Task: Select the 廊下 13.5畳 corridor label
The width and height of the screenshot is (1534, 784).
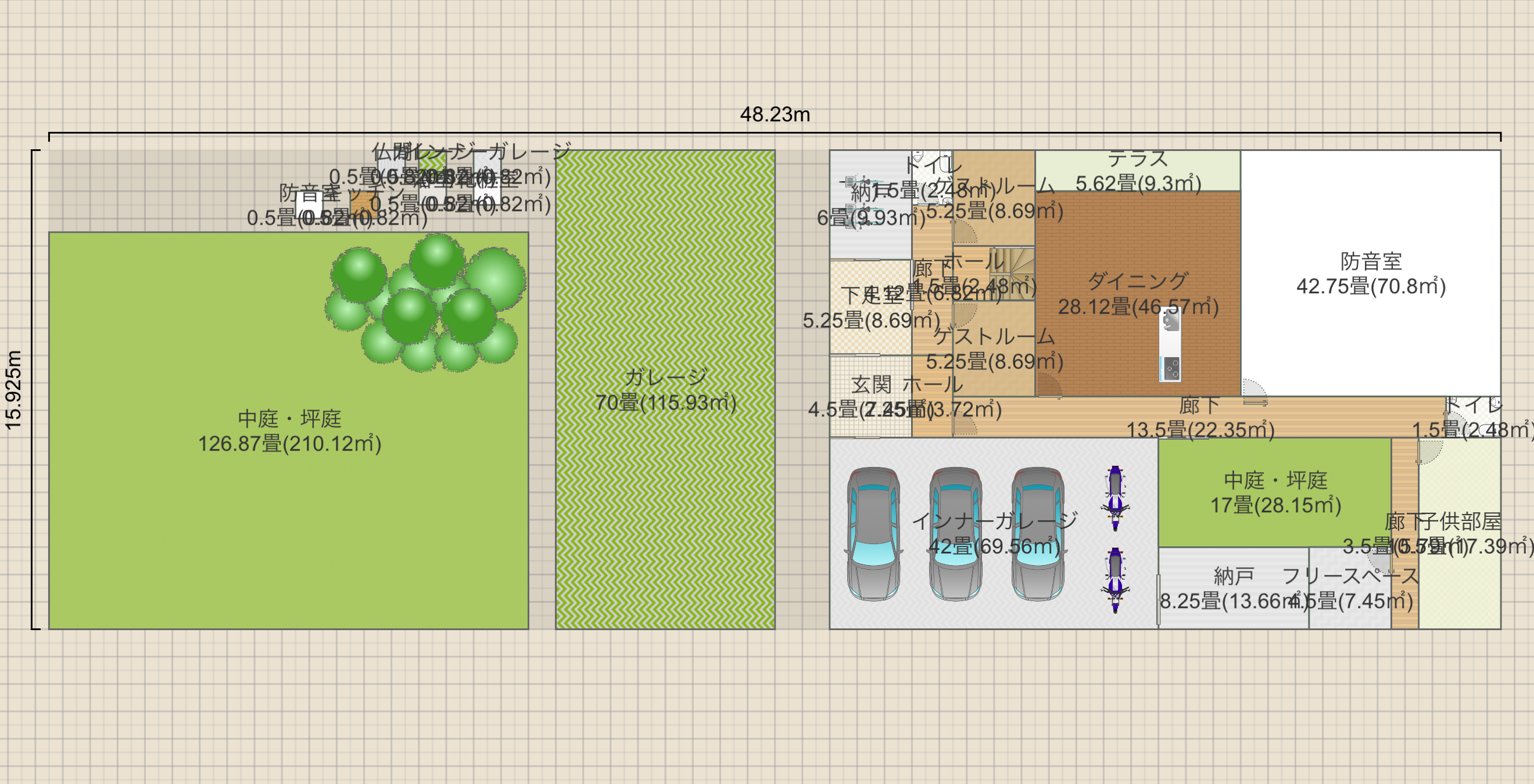Action: click(x=1200, y=418)
